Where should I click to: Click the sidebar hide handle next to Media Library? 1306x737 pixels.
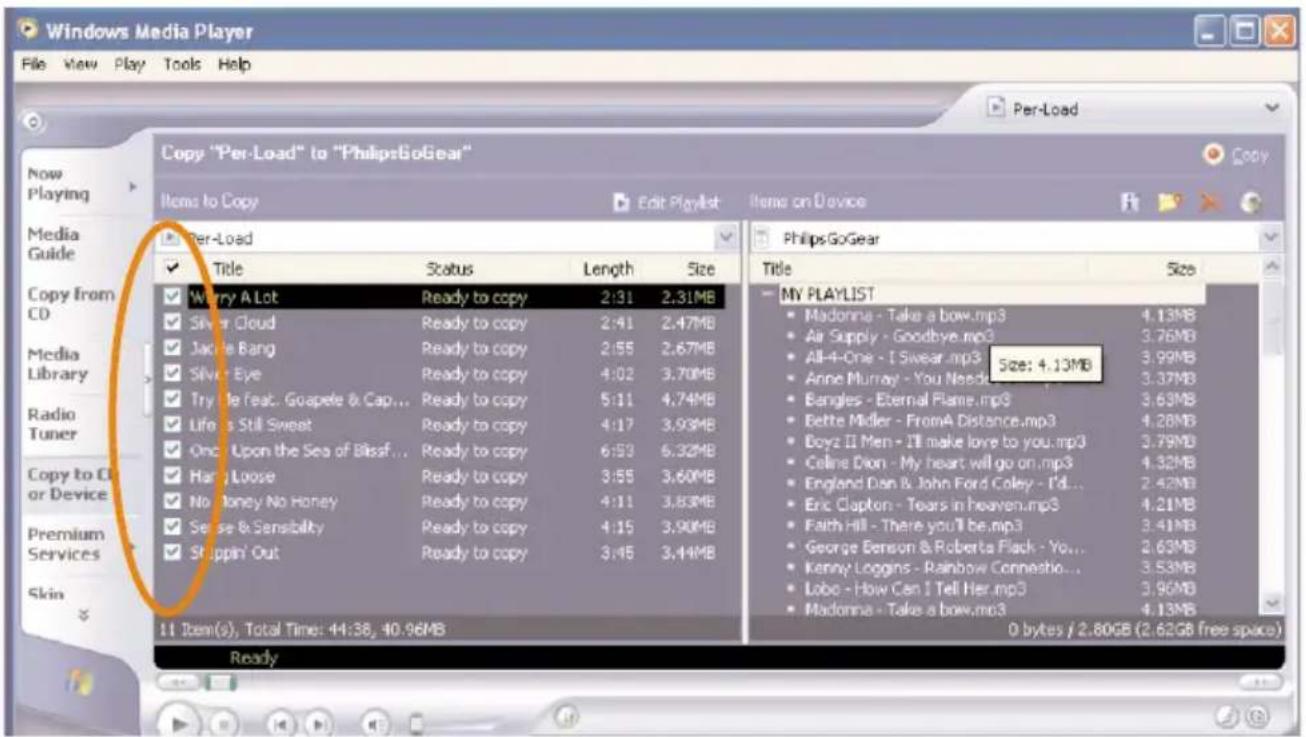[x=148, y=379]
